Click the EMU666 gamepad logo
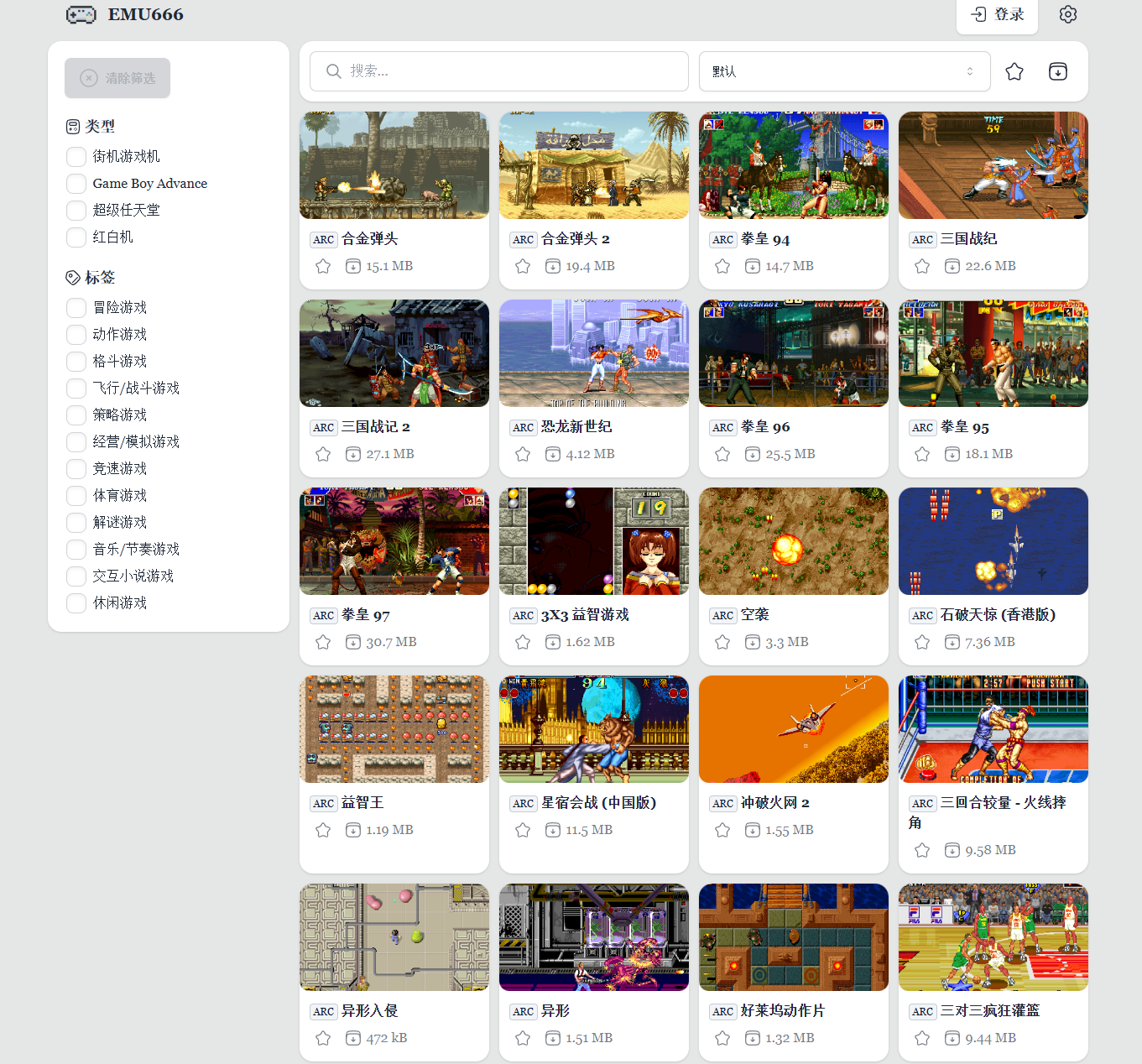This screenshot has width=1142, height=1064. click(81, 14)
